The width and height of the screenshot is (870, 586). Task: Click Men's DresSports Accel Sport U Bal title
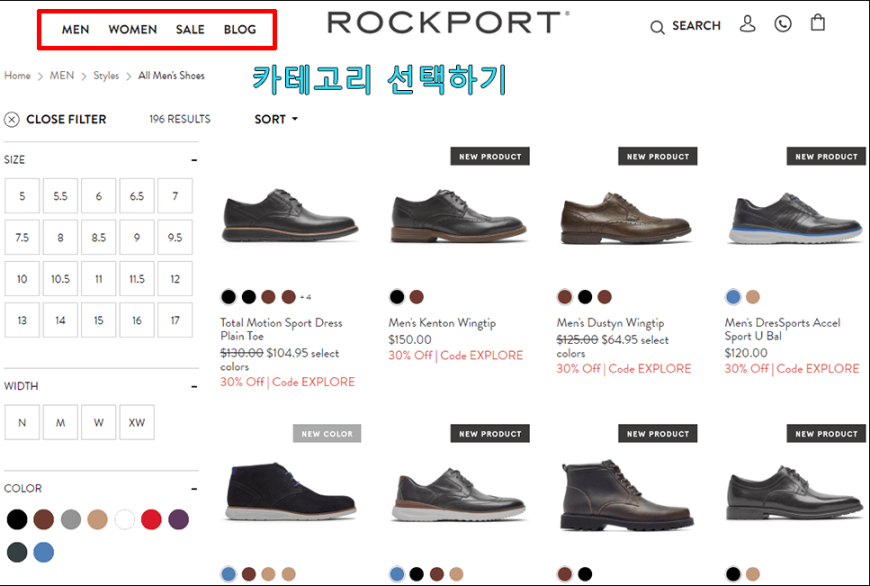(782, 330)
